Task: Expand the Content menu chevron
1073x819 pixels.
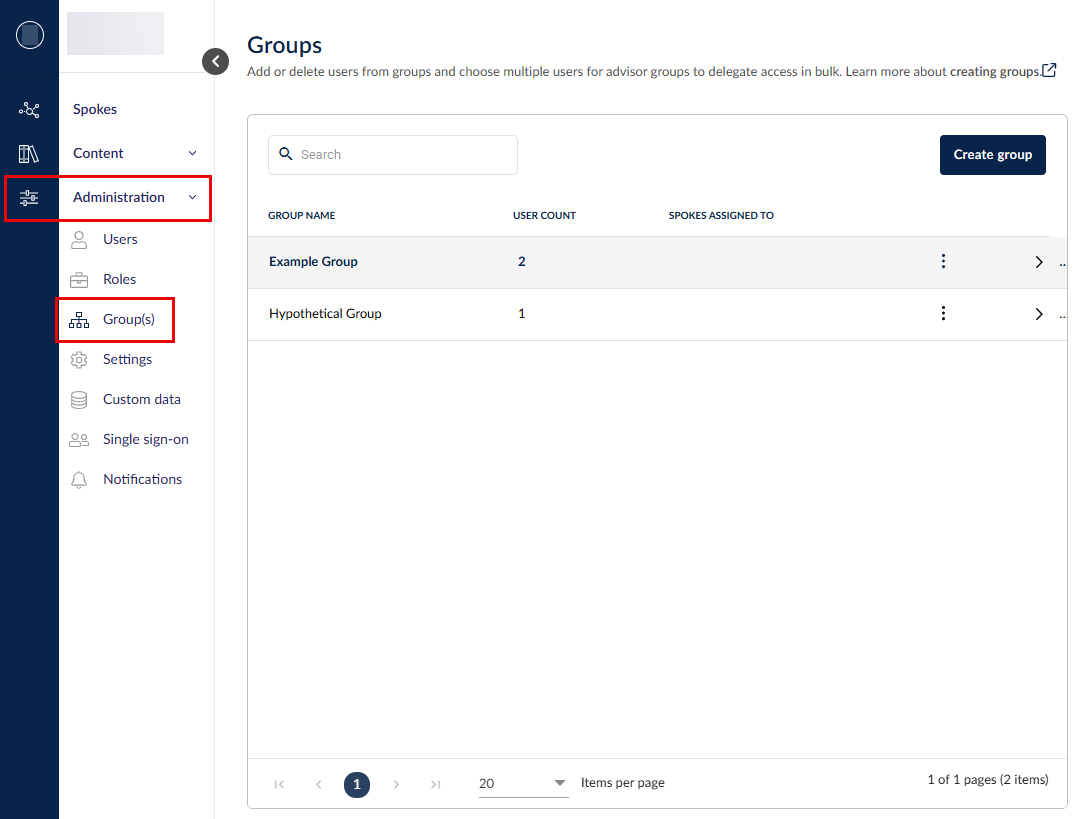Action: pyautogui.click(x=193, y=154)
